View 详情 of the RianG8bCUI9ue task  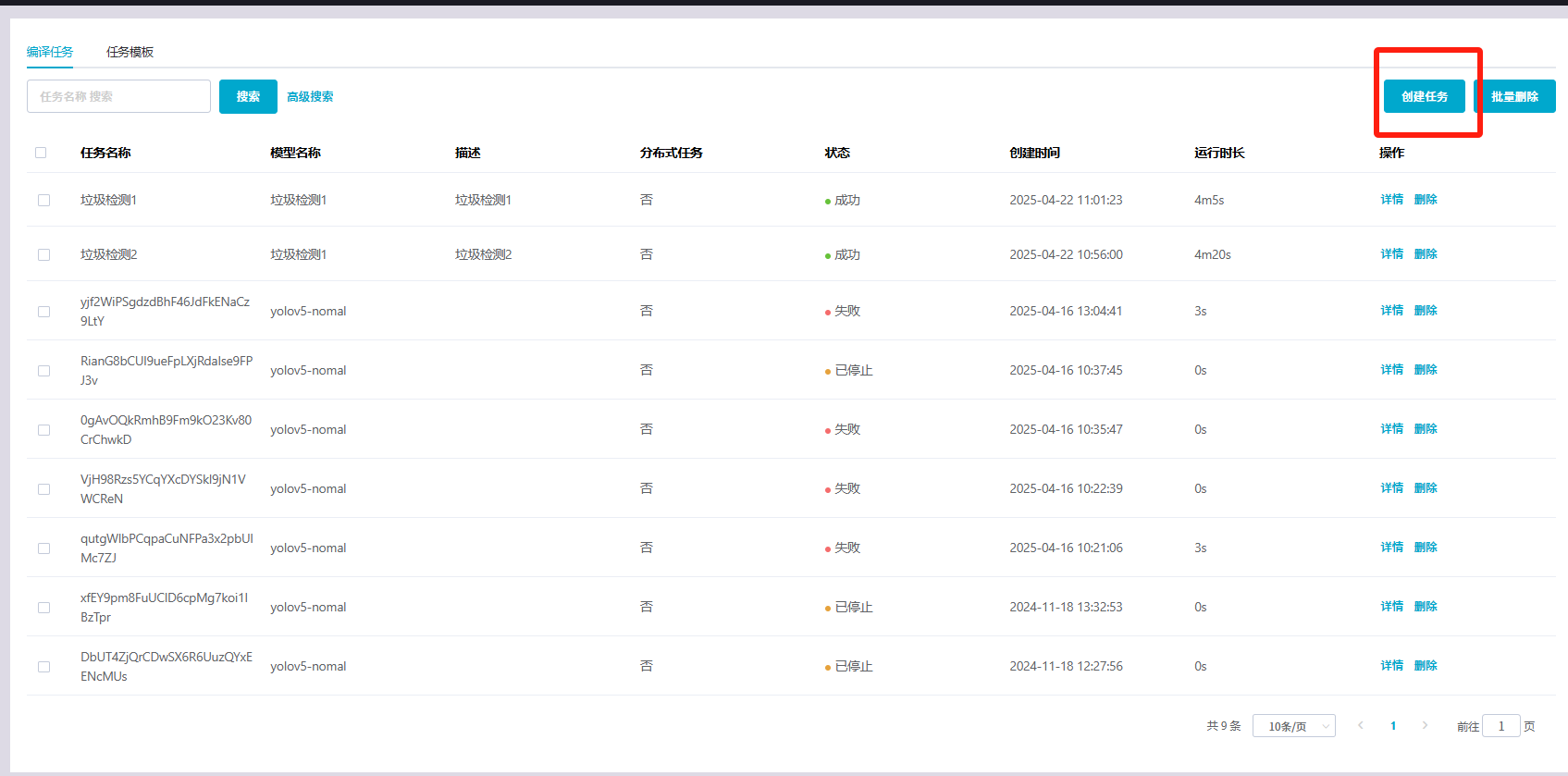(x=1391, y=370)
